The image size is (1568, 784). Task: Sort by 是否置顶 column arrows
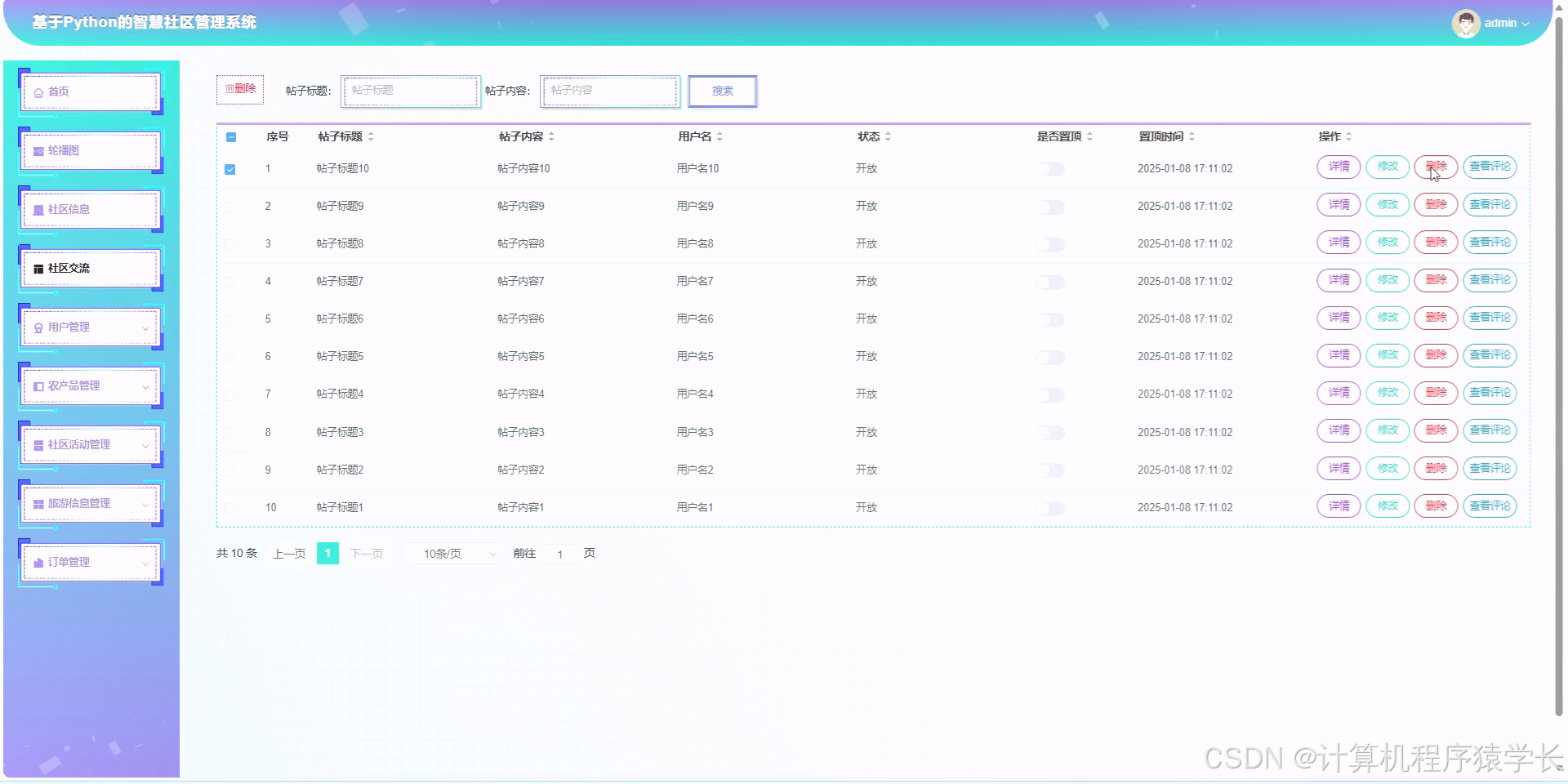pos(1089,136)
